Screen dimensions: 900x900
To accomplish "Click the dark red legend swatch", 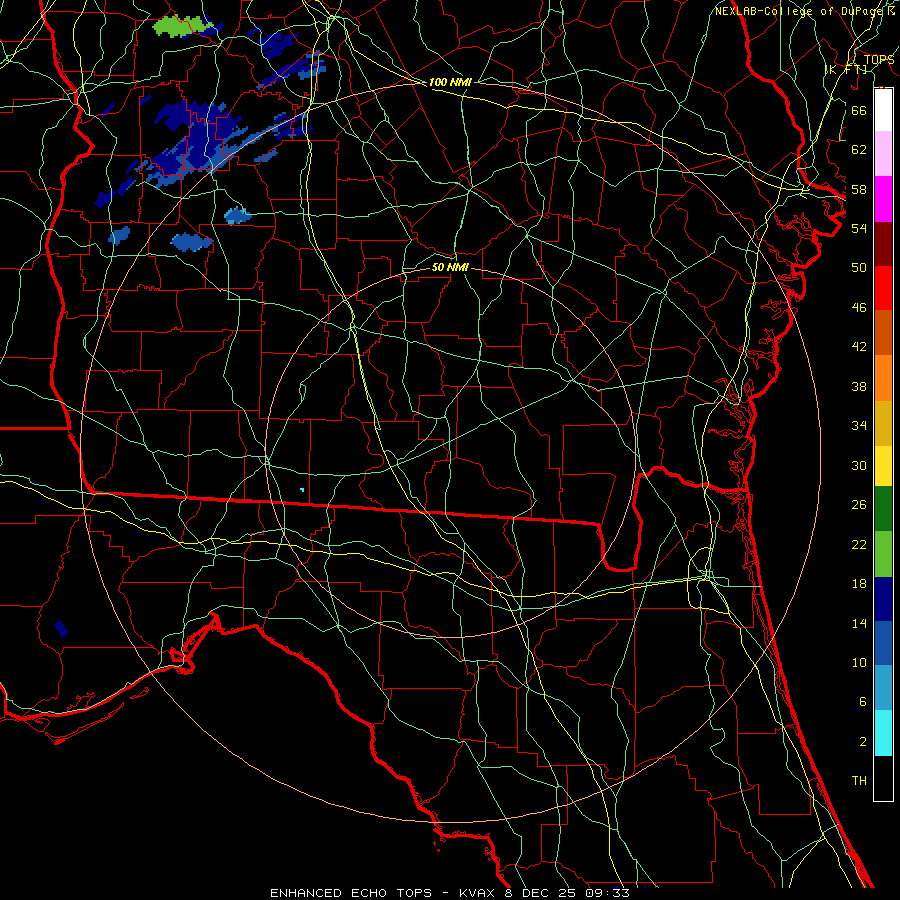I will pos(883,243).
